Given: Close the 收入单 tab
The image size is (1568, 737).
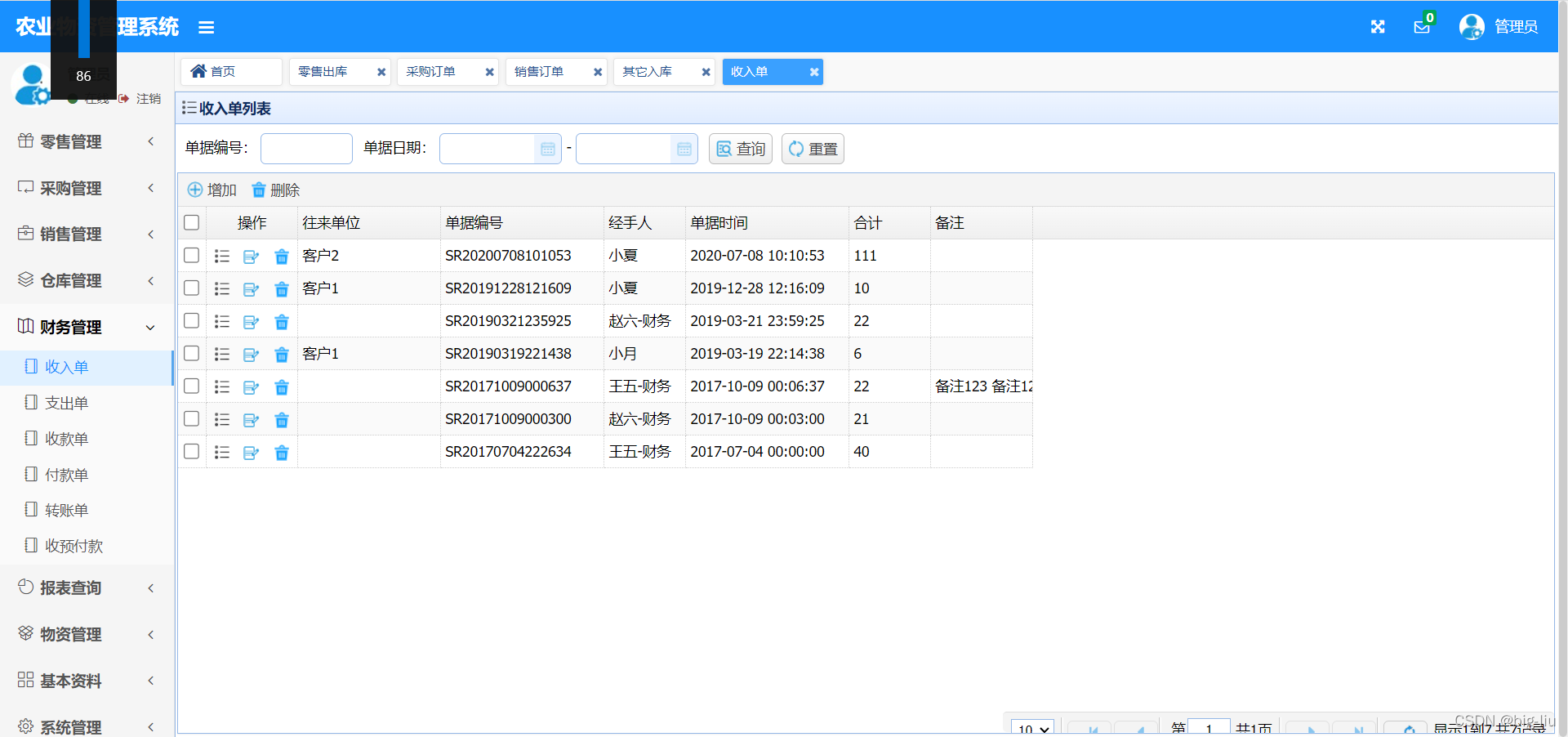Looking at the screenshot, I should click(x=814, y=72).
